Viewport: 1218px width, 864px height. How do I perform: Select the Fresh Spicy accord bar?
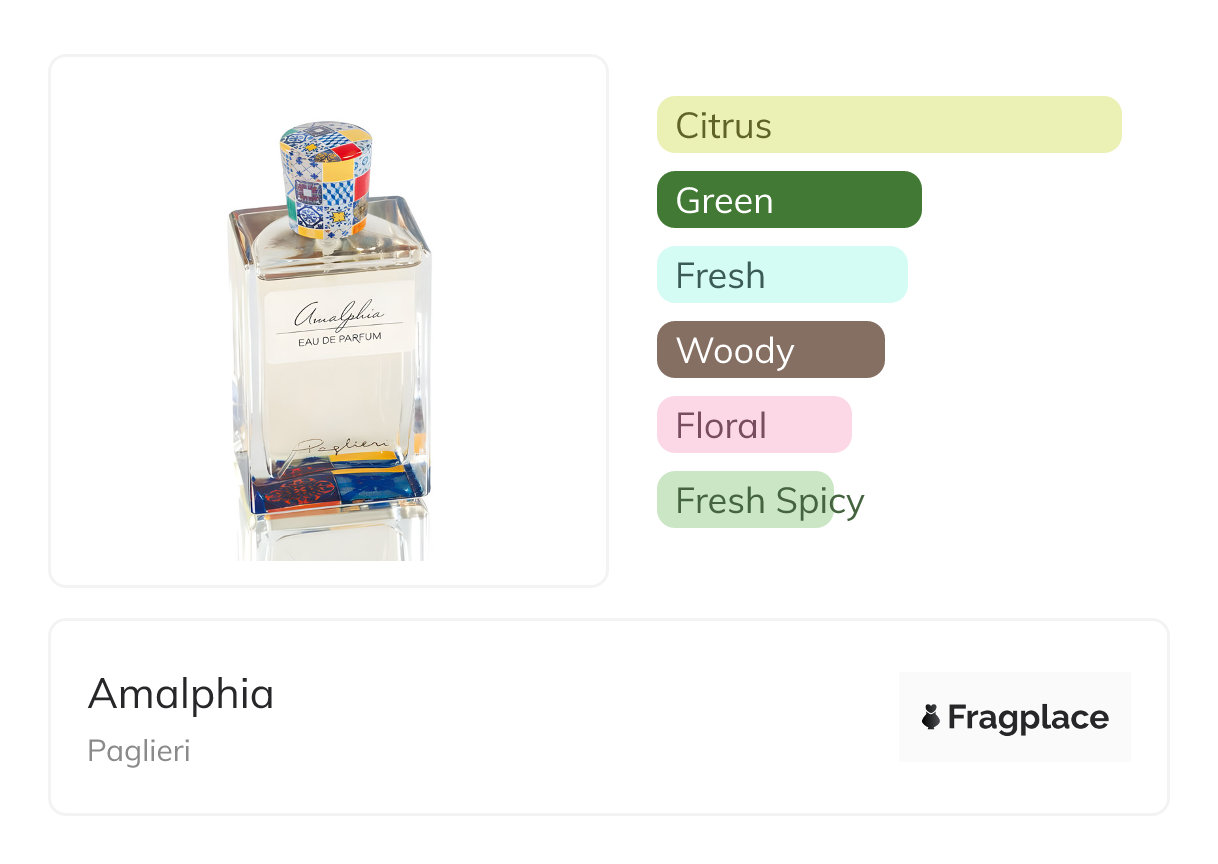point(746,500)
